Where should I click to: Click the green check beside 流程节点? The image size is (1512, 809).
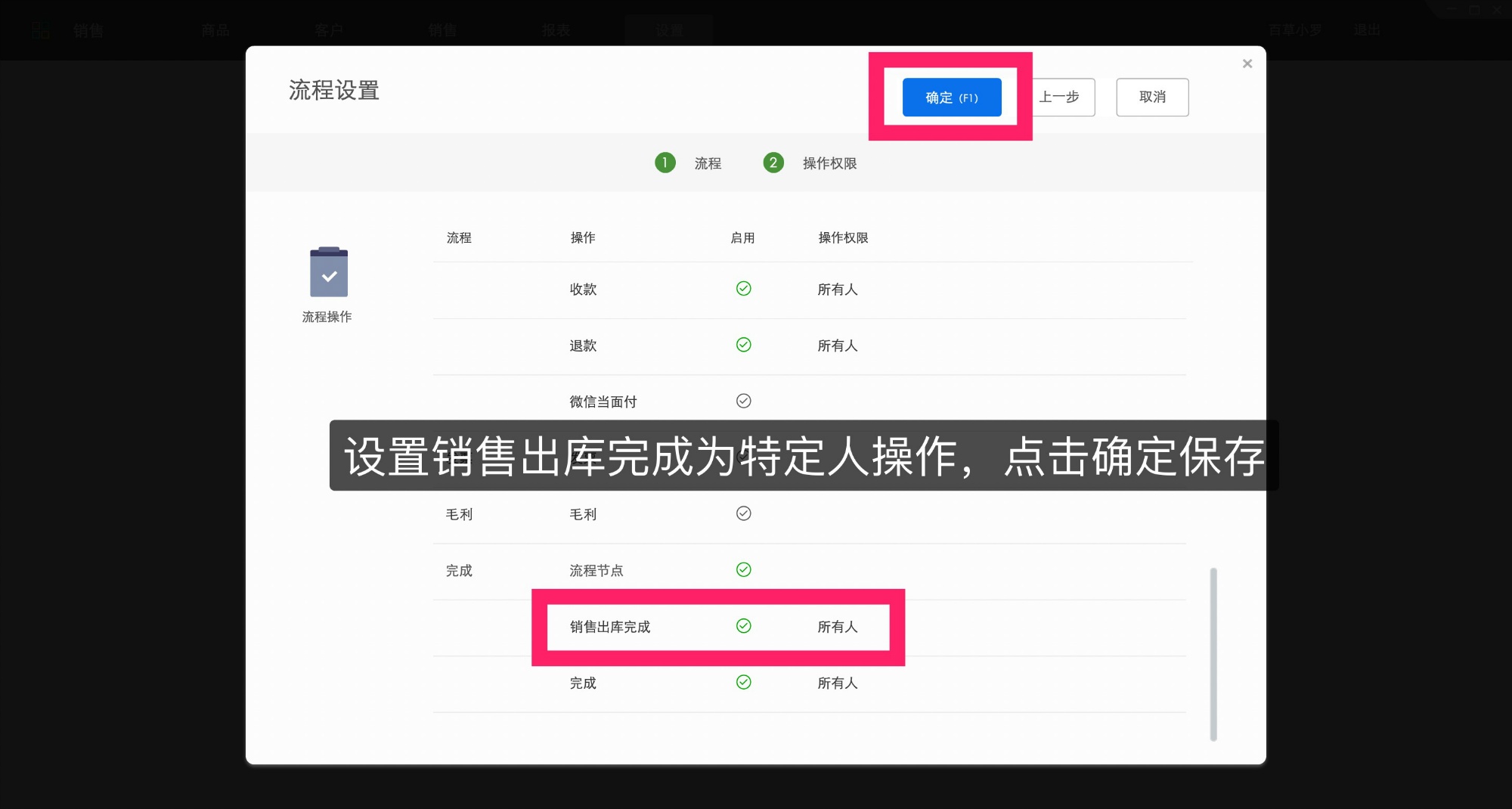(744, 570)
